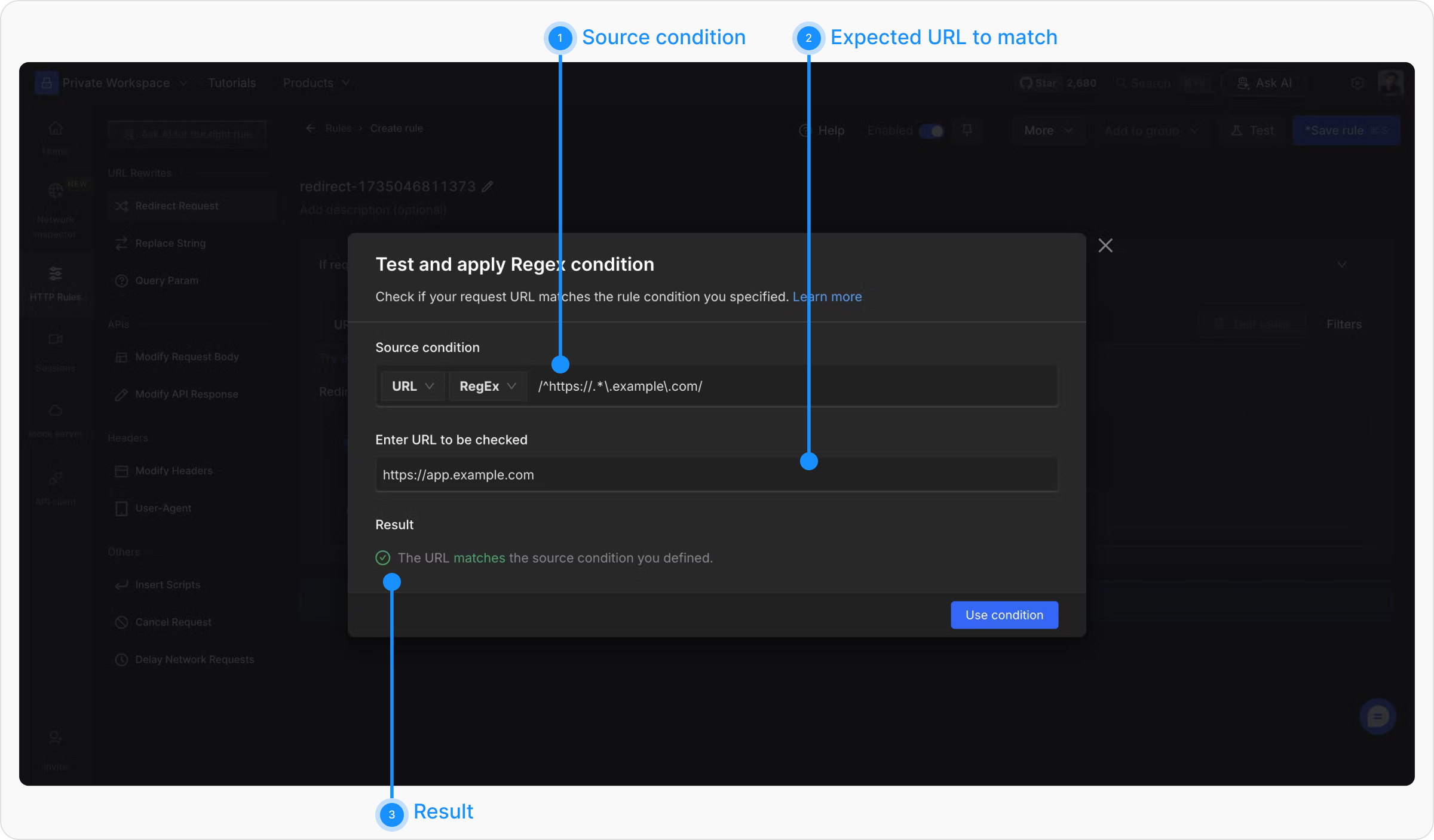Image resolution: width=1434 pixels, height=840 pixels.
Task: Click the Use condition button
Action: 1004,615
